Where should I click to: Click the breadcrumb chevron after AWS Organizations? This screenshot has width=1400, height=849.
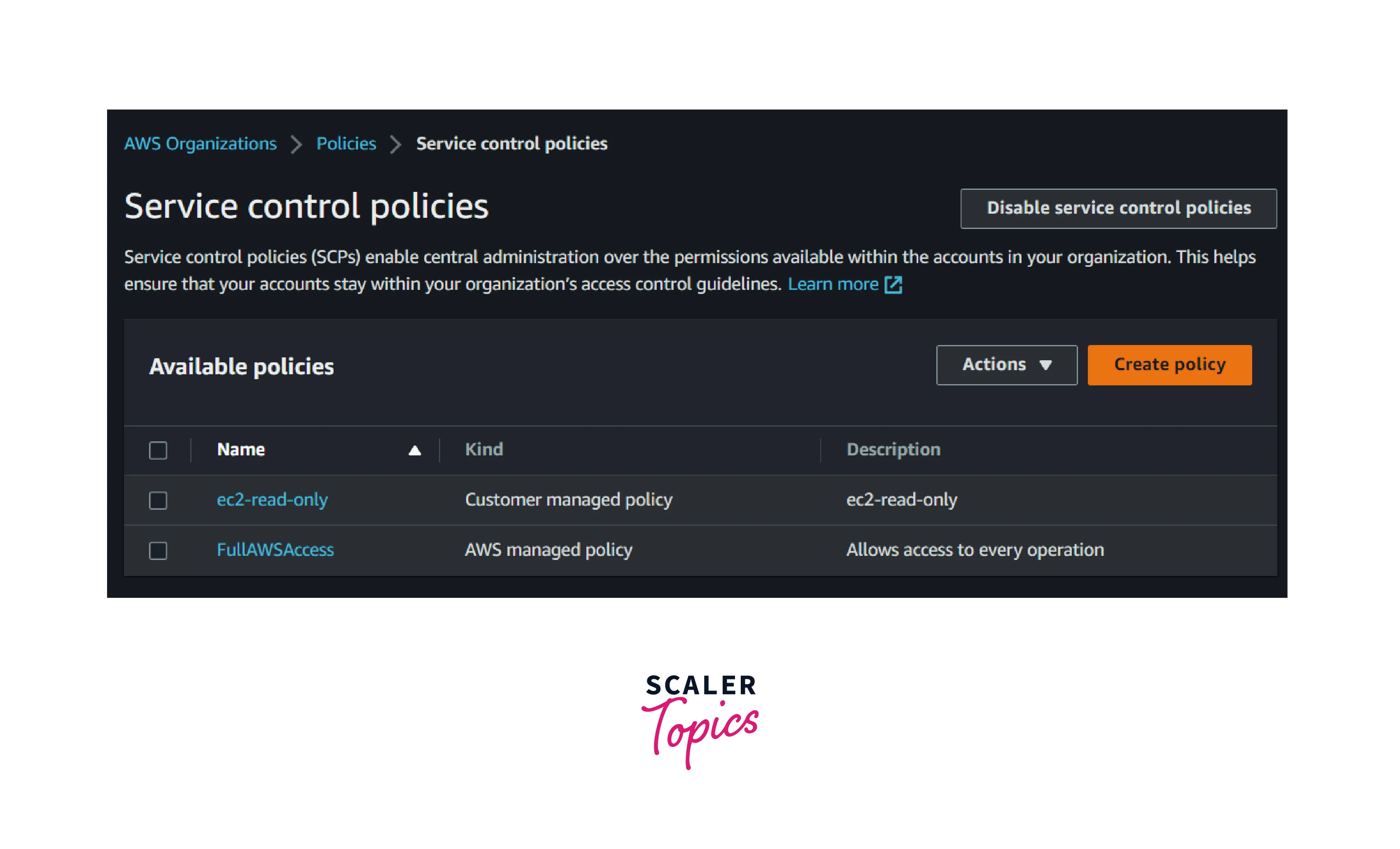pyautogui.click(x=296, y=145)
